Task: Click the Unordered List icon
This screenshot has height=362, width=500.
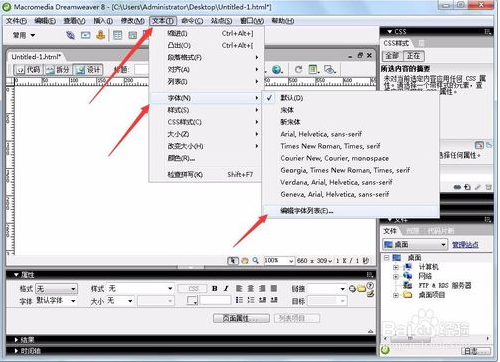Action: (239, 300)
